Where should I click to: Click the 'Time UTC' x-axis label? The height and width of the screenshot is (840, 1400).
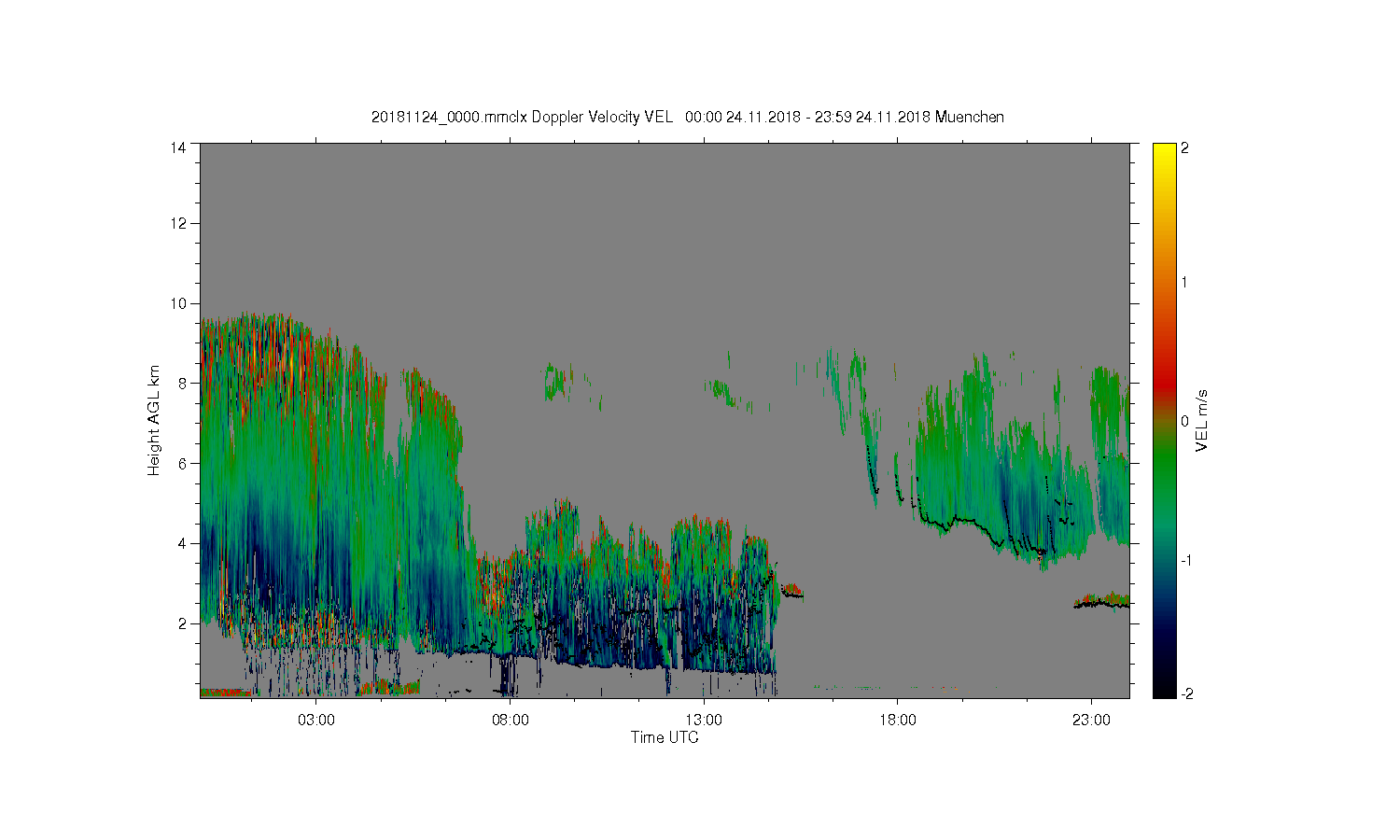665,737
